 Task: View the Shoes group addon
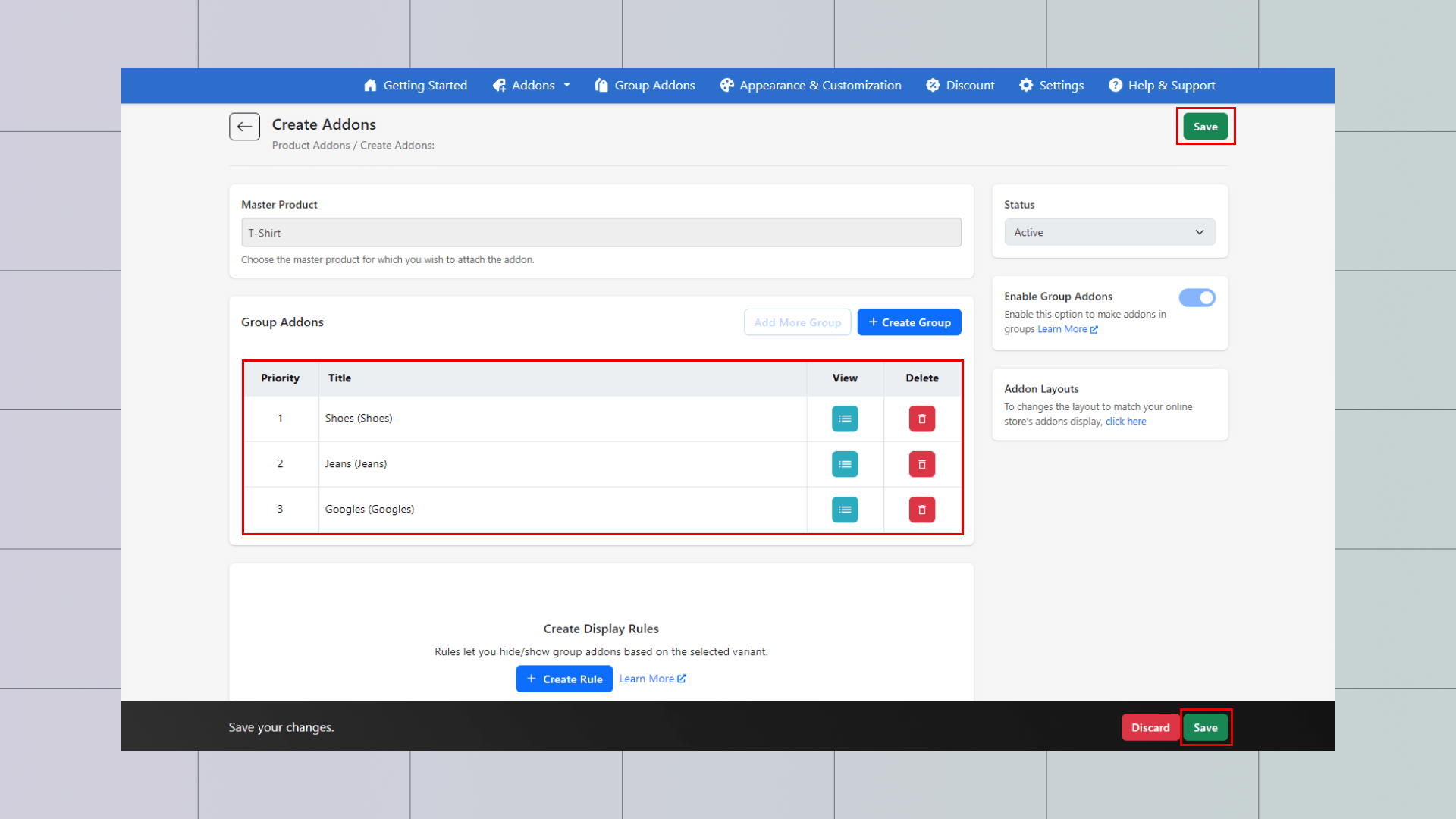click(x=845, y=419)
